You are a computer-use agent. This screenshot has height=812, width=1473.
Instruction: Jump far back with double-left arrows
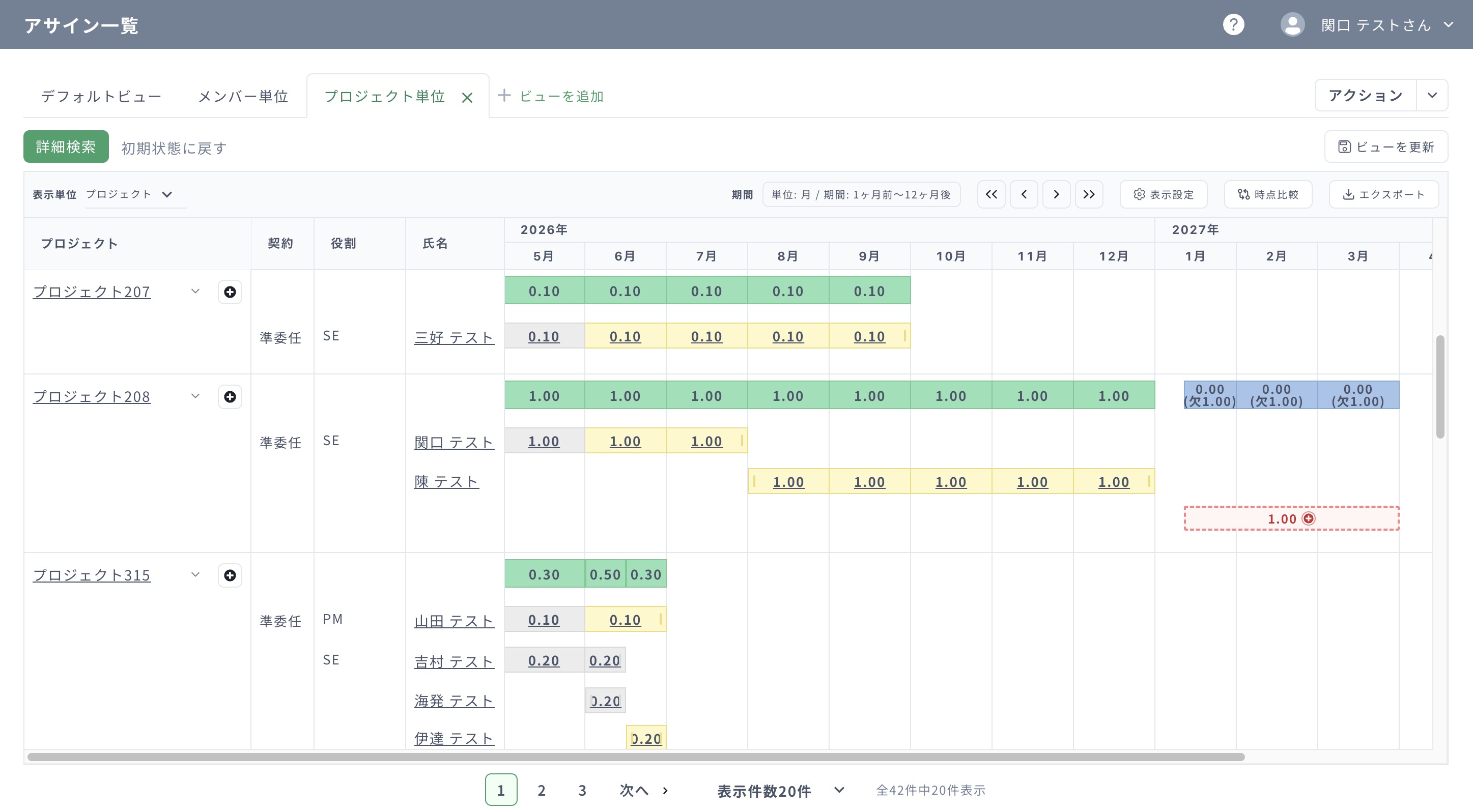coord(991,194)
